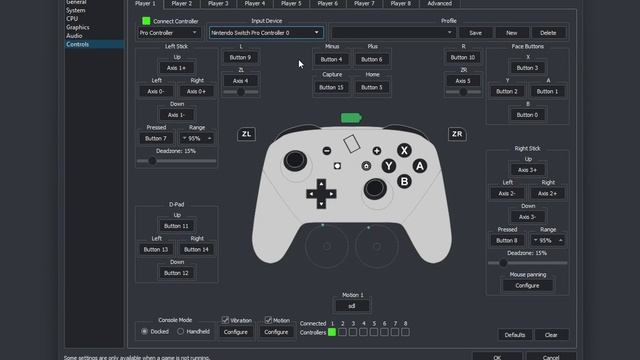Viewport: 640px width, 360px height.
Task: Click the X button on controller image
Action: click(404, 150)
